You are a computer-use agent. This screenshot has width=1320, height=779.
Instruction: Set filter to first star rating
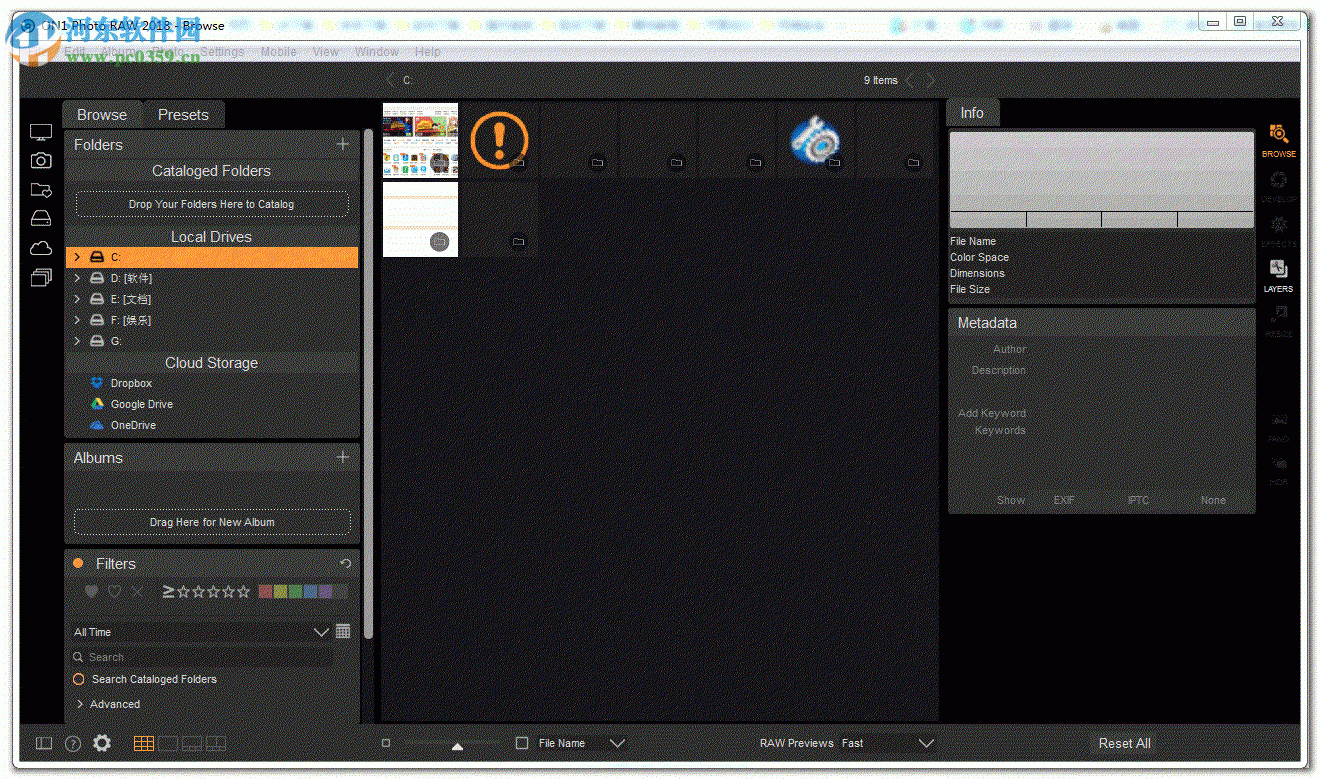[183, 591]
